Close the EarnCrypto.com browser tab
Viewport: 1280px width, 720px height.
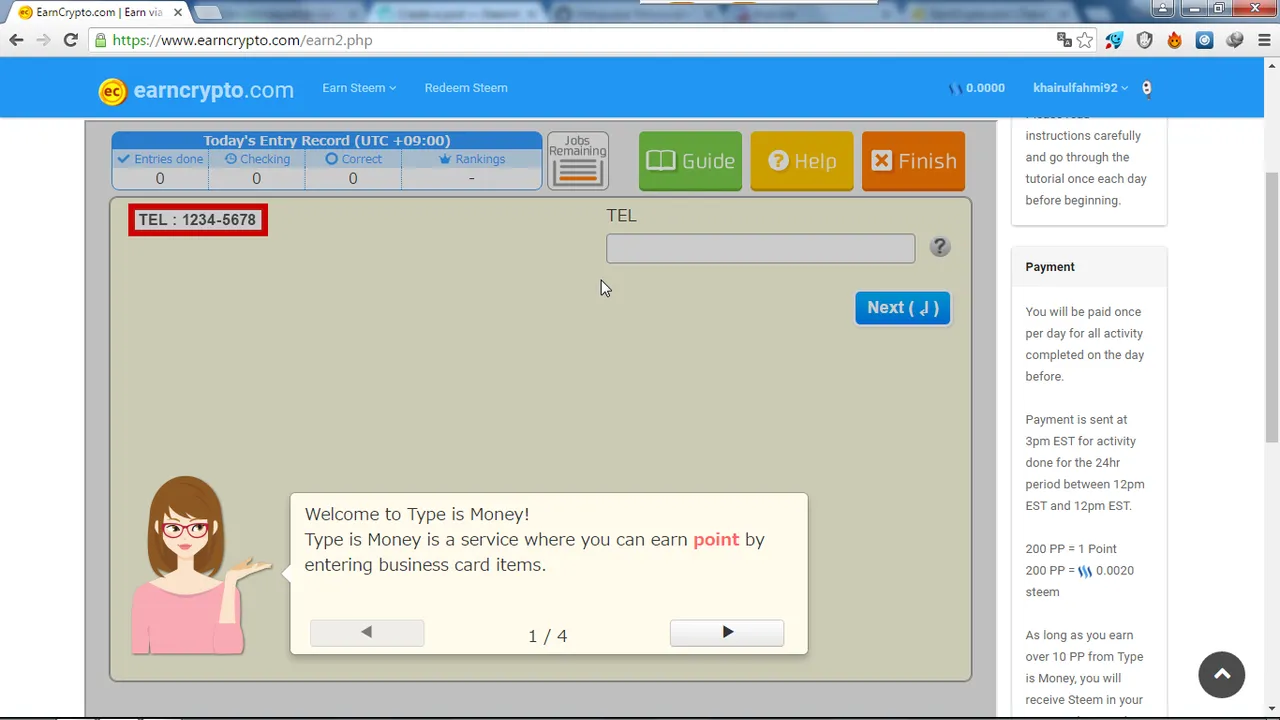(178, 12)
